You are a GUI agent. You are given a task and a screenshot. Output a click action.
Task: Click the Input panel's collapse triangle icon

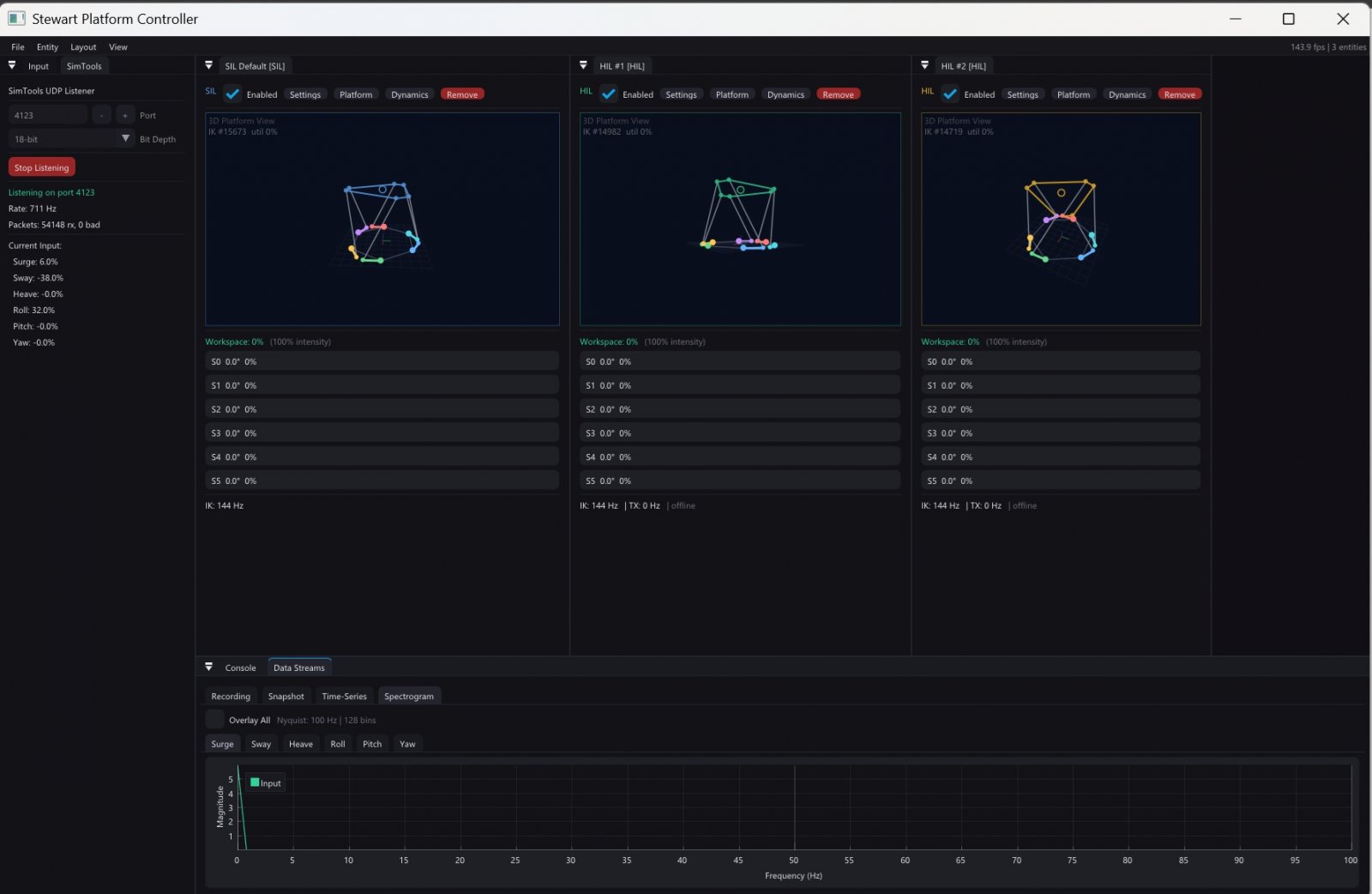pos(12,65)
